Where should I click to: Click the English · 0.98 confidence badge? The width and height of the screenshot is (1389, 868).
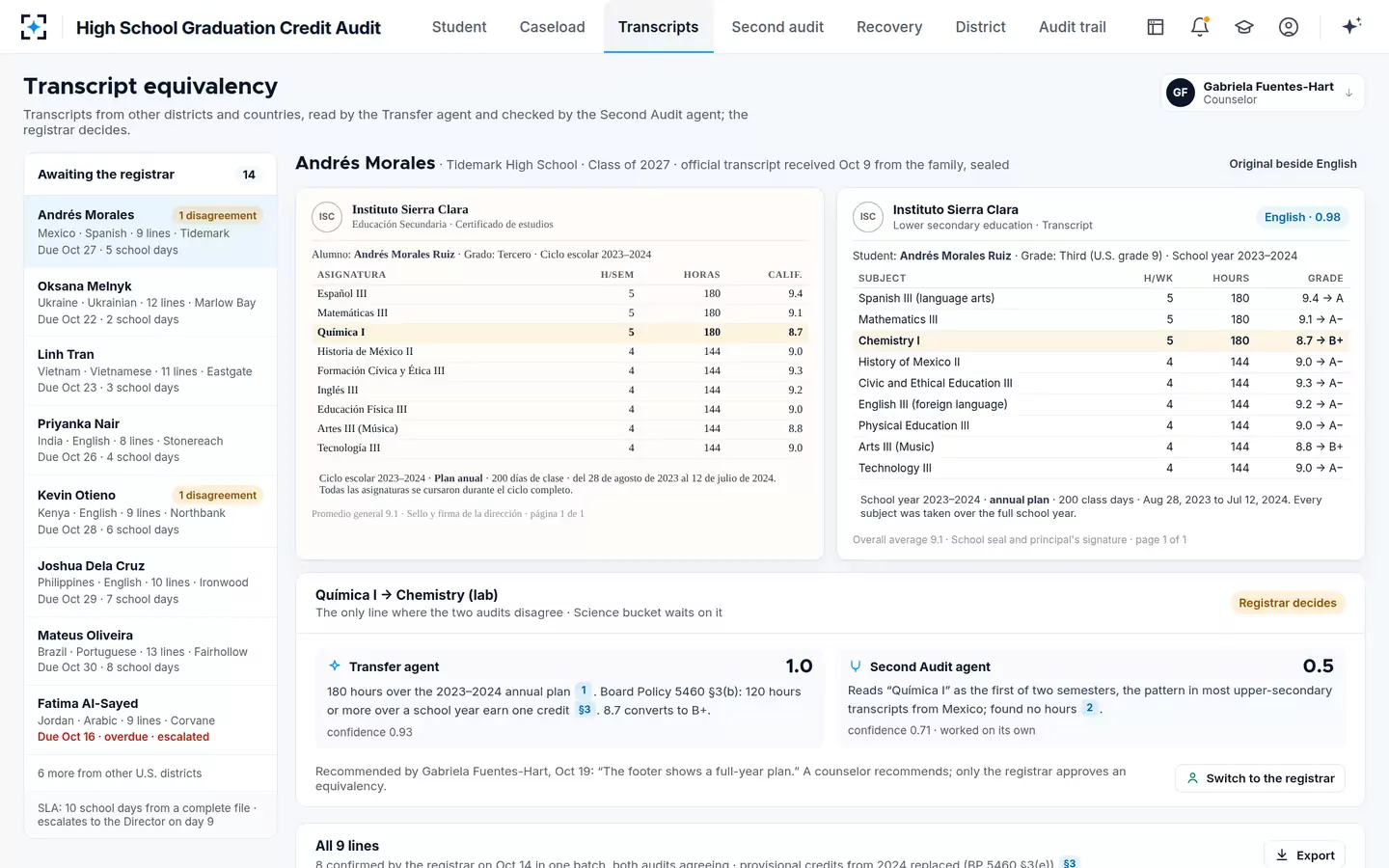pyautogui.click(x=1302, y=217)
